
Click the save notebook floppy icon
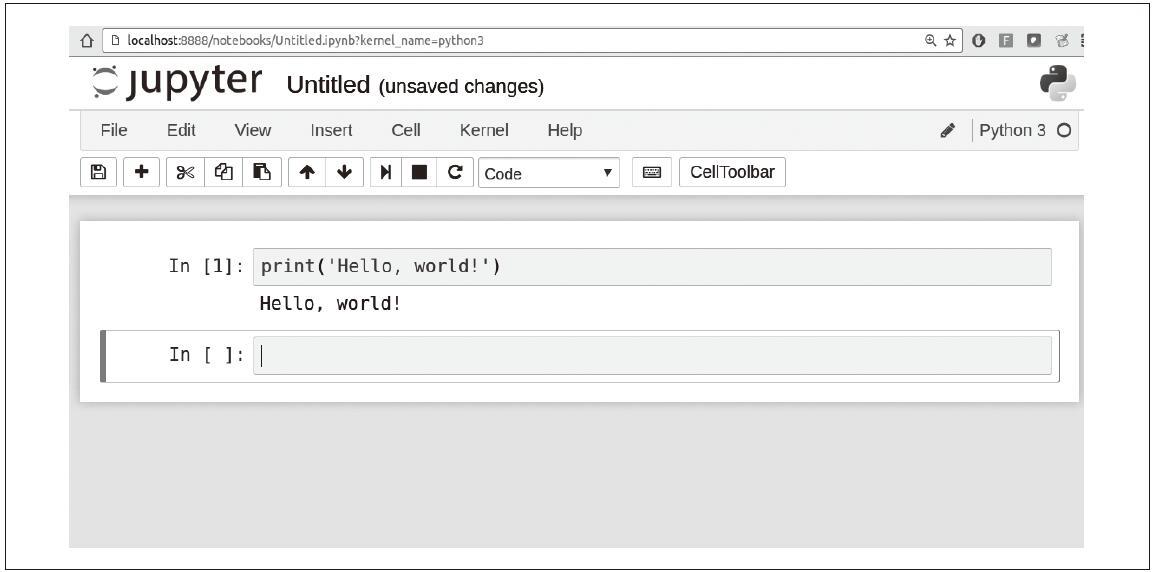[98, 172]
